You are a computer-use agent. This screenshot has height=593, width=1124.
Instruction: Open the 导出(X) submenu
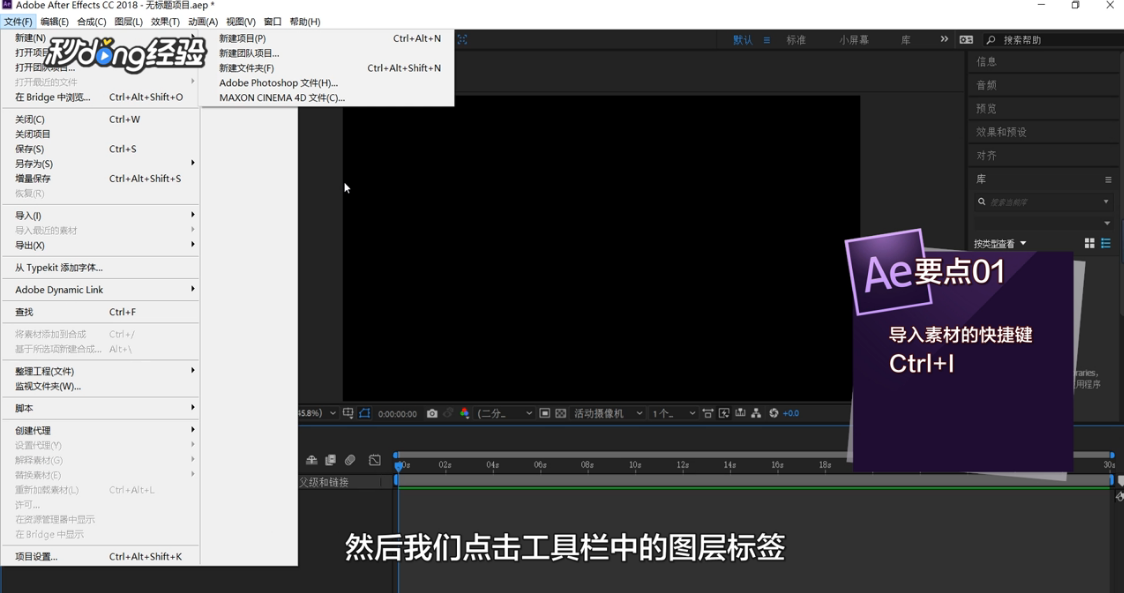point(101,245)
